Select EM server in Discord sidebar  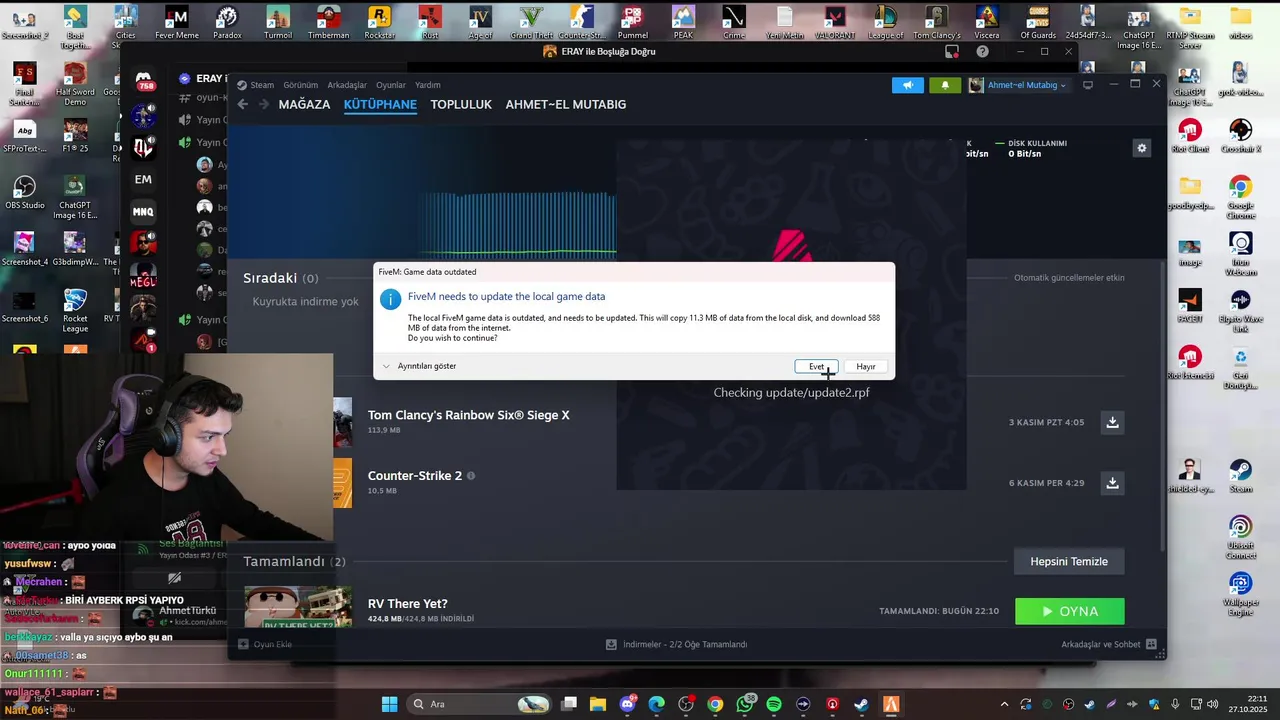[x=143, y=180]
